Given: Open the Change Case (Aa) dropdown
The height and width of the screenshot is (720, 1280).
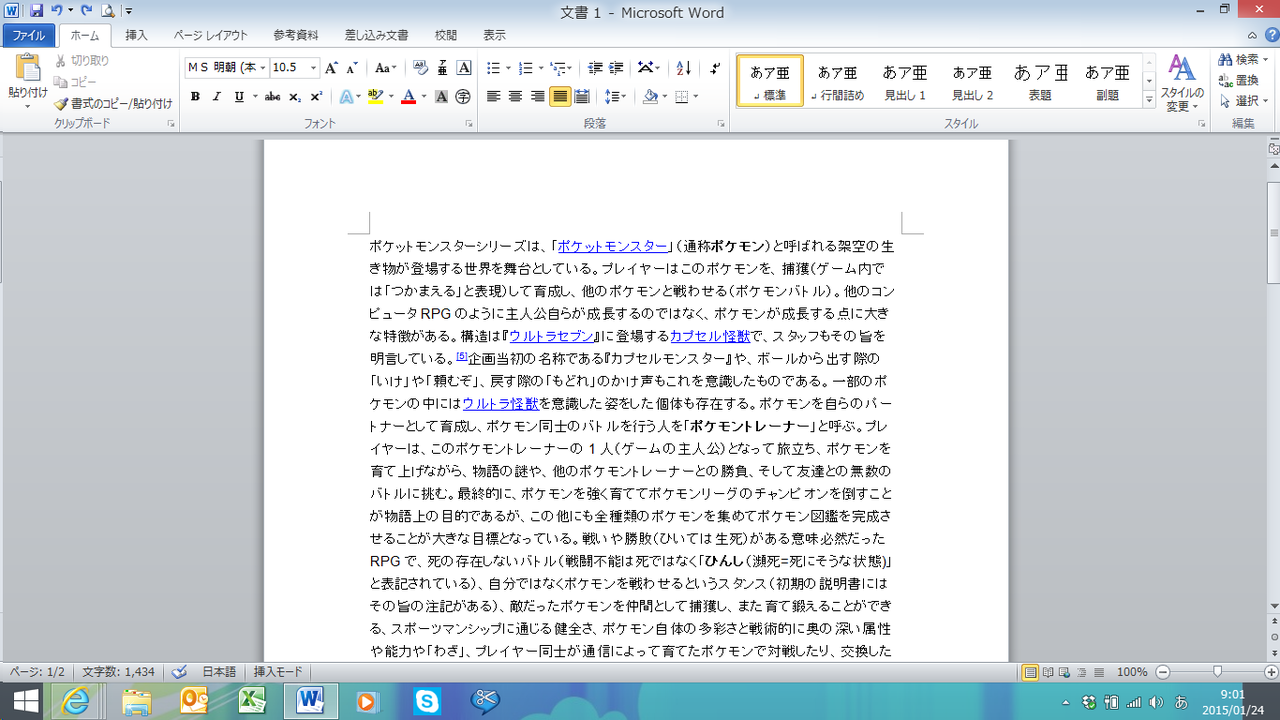Looking at the screenshot, I should [386, 68].
